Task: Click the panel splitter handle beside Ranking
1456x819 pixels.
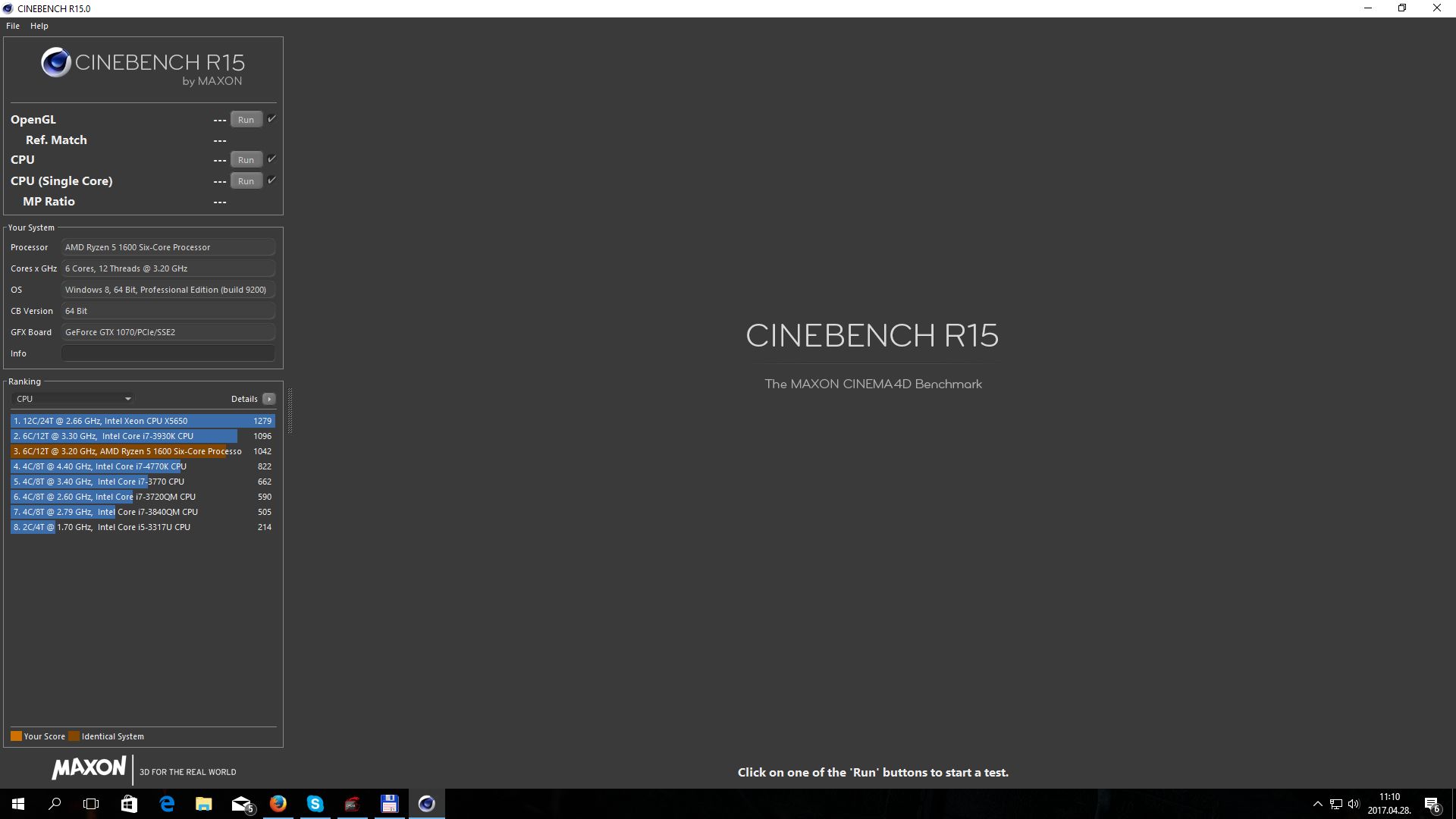Action: coord(290,410)
